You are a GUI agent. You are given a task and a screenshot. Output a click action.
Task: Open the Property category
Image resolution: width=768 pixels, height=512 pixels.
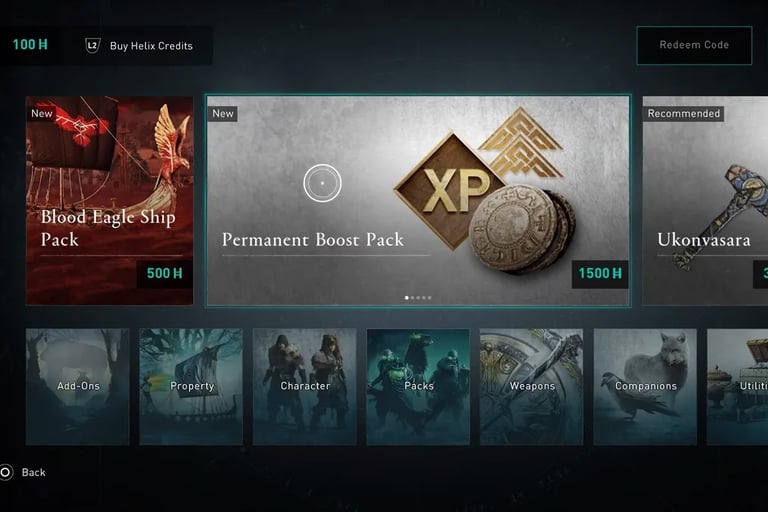point(191,387)
